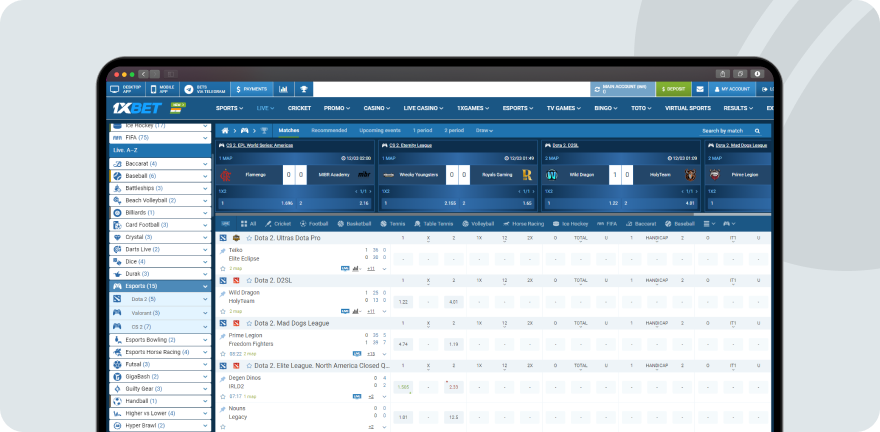Filter live events by Ice Hockey
The height and width of the screenshot is (432, 880).
pyautogui.click(x=570, y=223)
